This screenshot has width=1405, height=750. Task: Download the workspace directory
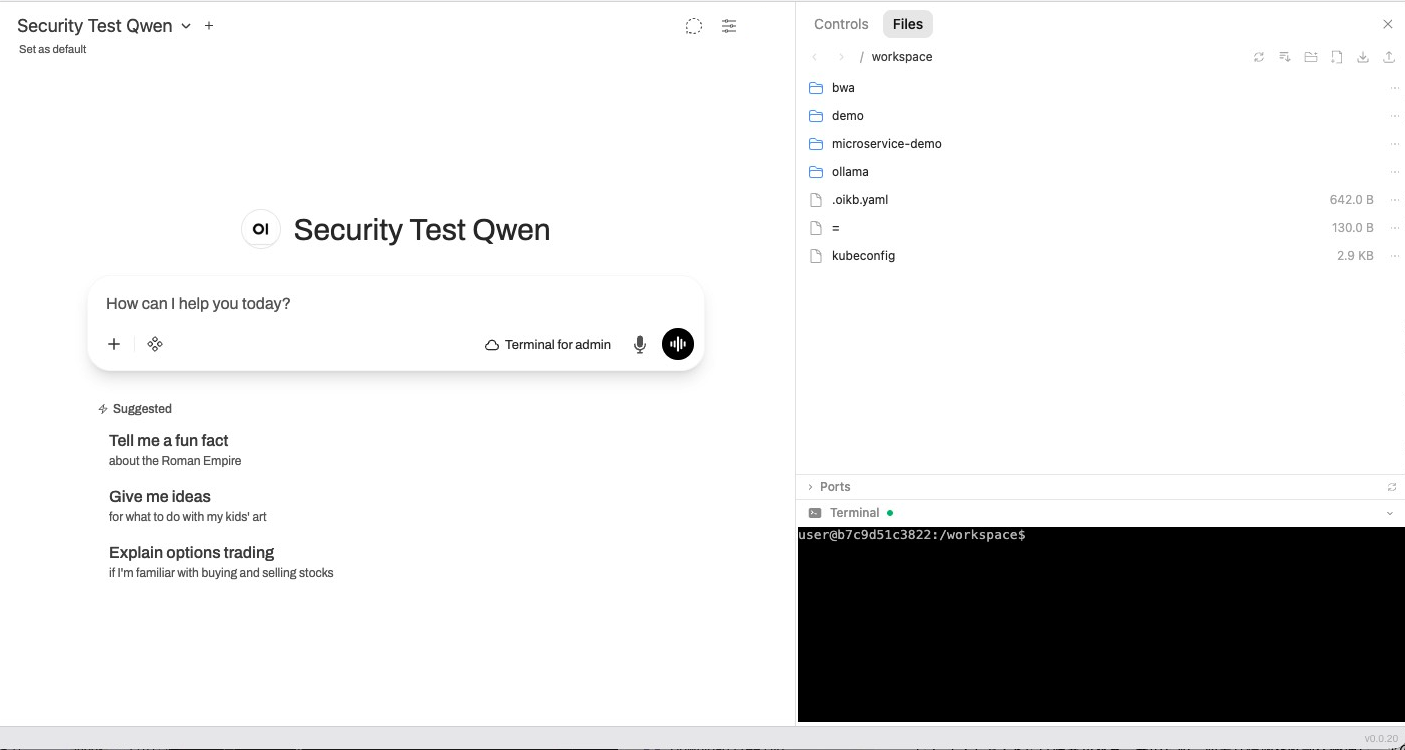click(x=1363, y=57)
